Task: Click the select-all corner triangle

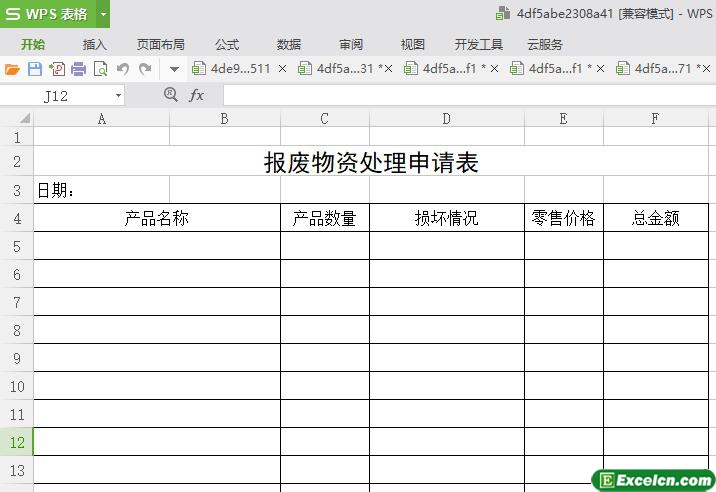Action: (25, 118)
